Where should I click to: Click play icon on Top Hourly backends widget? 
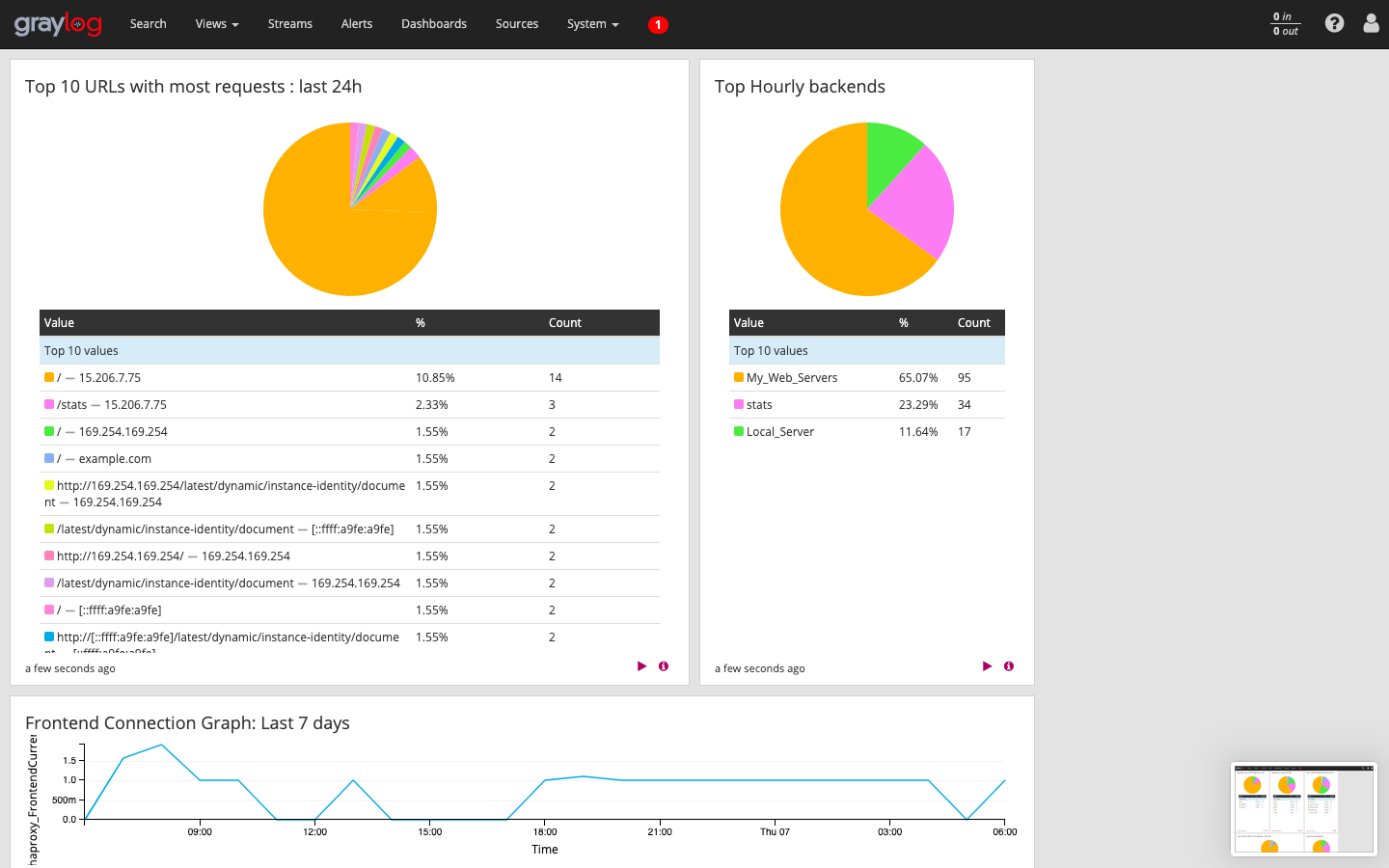click(x=988, y=666)
